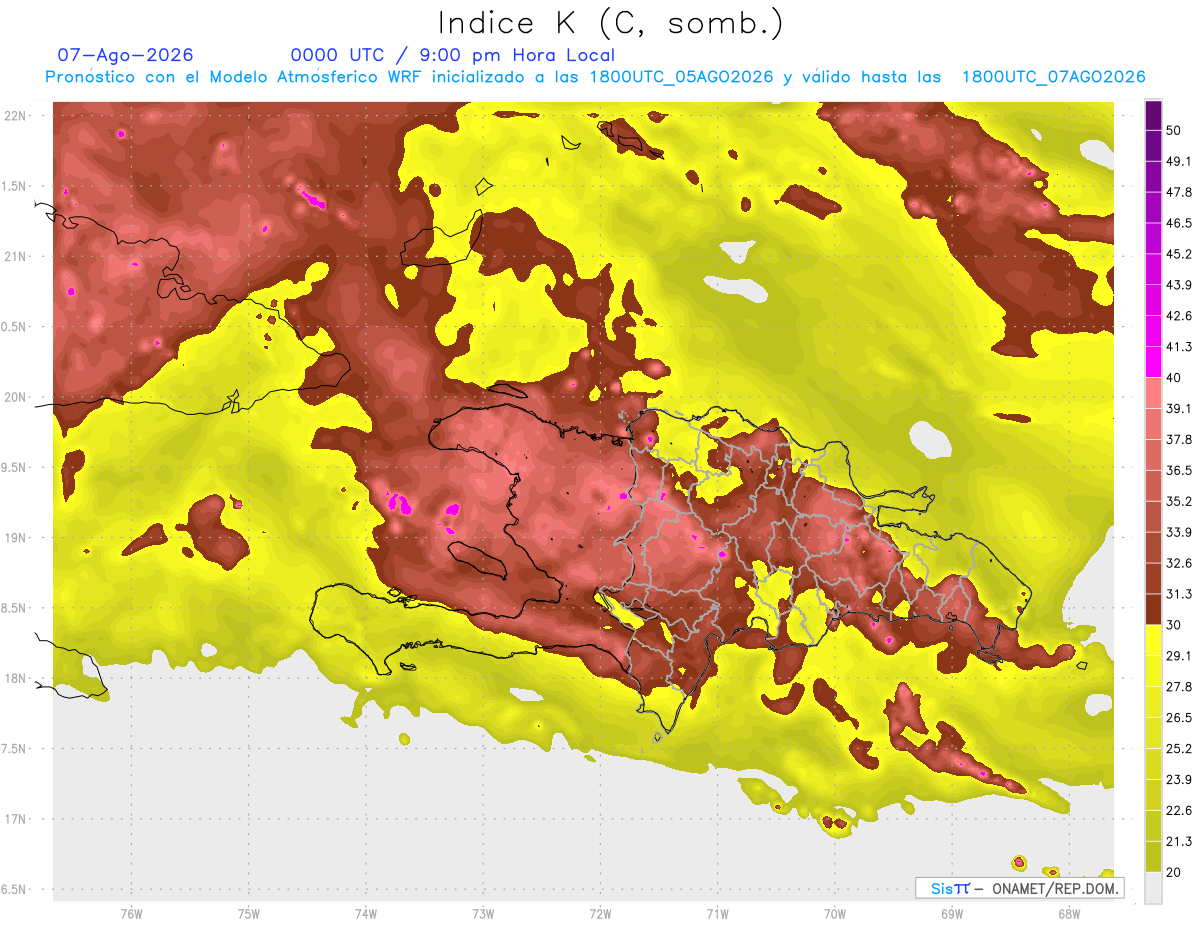Viewport: 1200px width, 927px height.
Task: Click the 'Indice K (C, somb.)' title
Action: point(611,23)
